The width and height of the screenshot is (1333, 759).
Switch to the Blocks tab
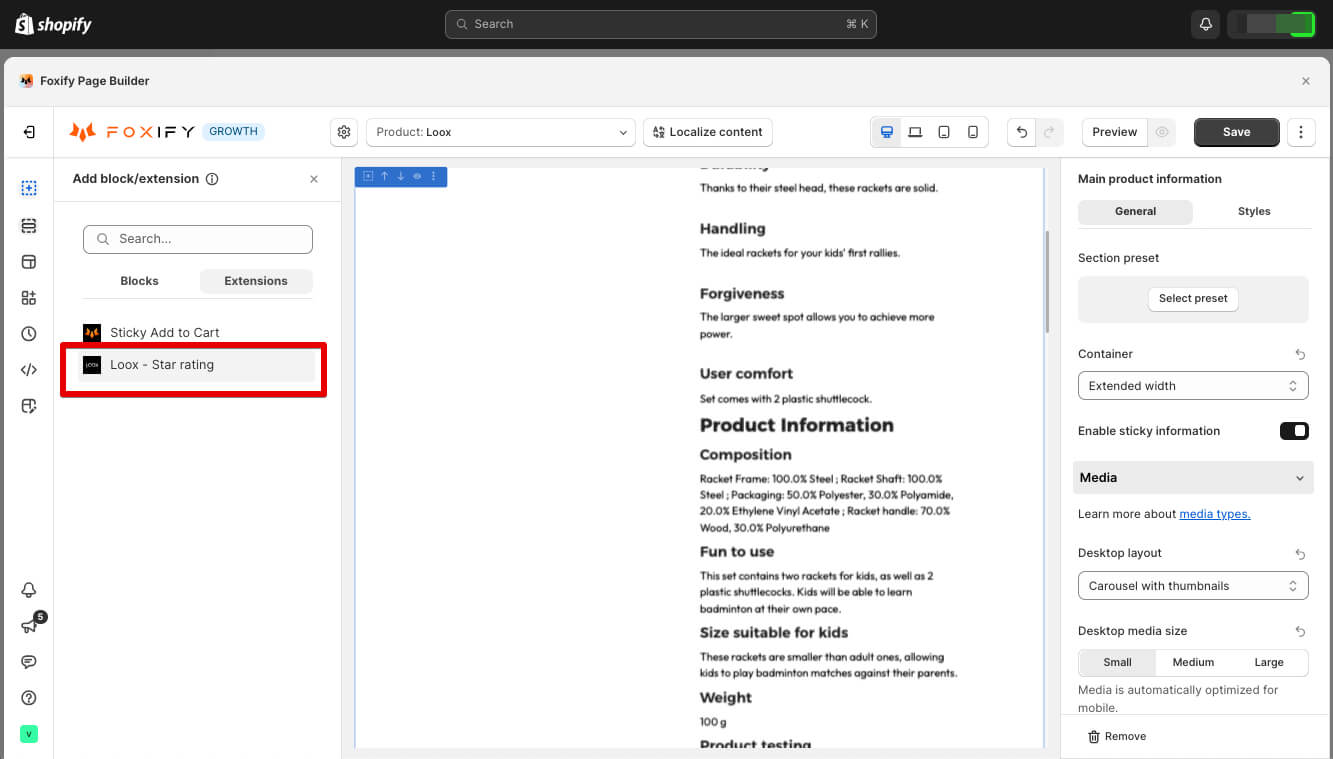click(139, 281)
